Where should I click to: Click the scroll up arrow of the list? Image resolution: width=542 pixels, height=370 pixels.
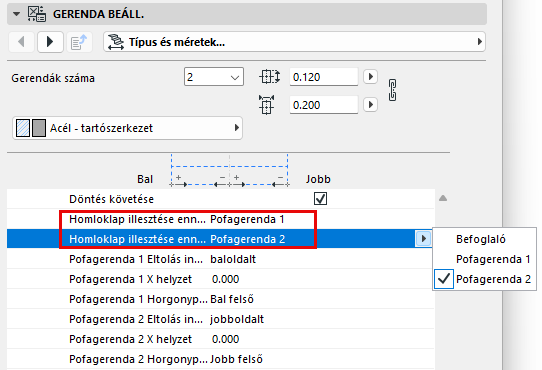(443, 198)
